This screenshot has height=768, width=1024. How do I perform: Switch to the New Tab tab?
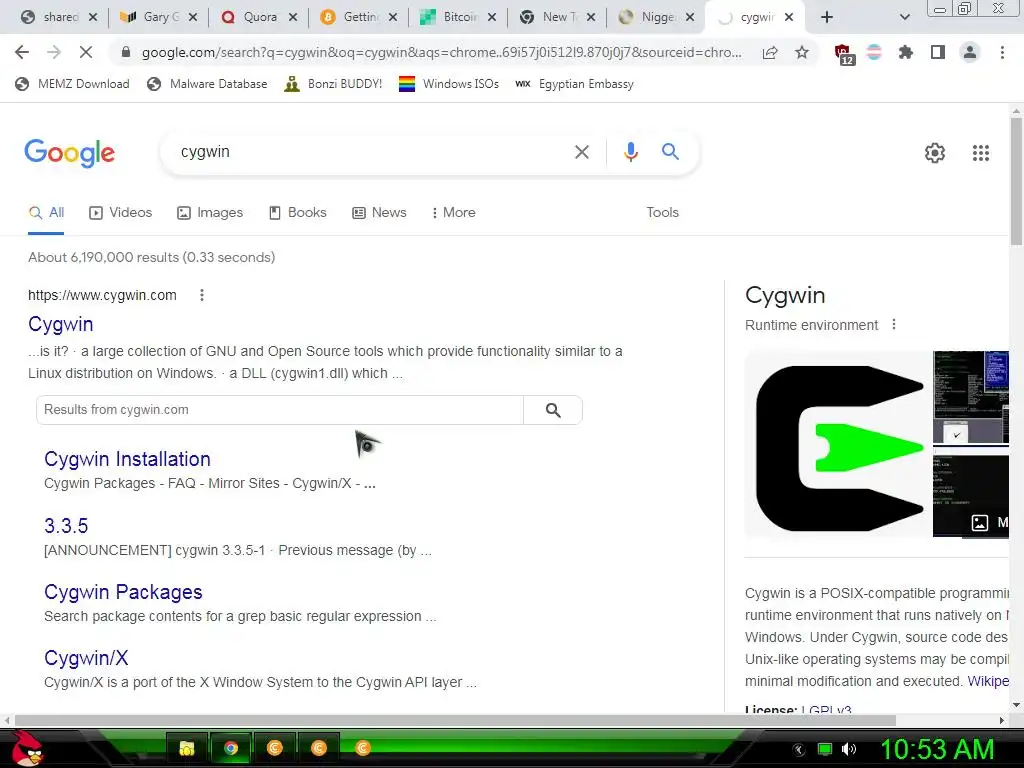coord(558,18)
